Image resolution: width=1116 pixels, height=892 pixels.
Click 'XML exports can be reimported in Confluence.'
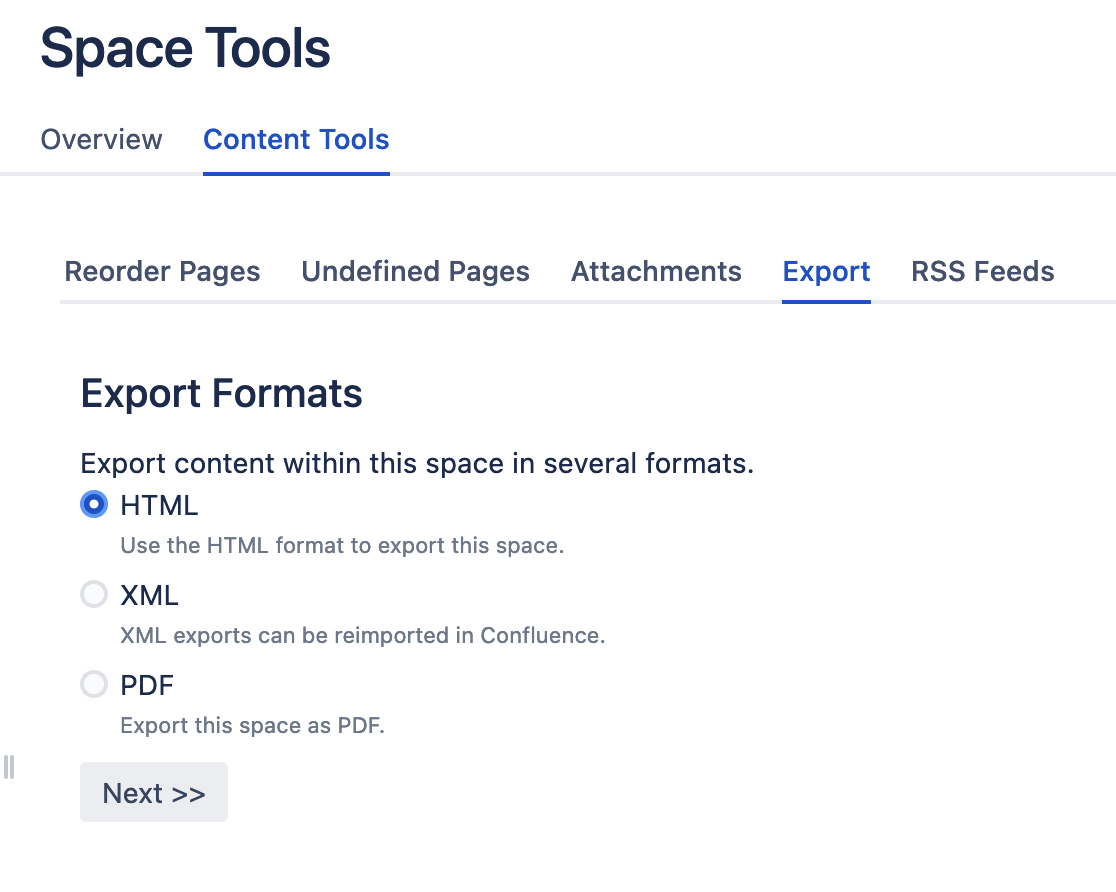363,635
